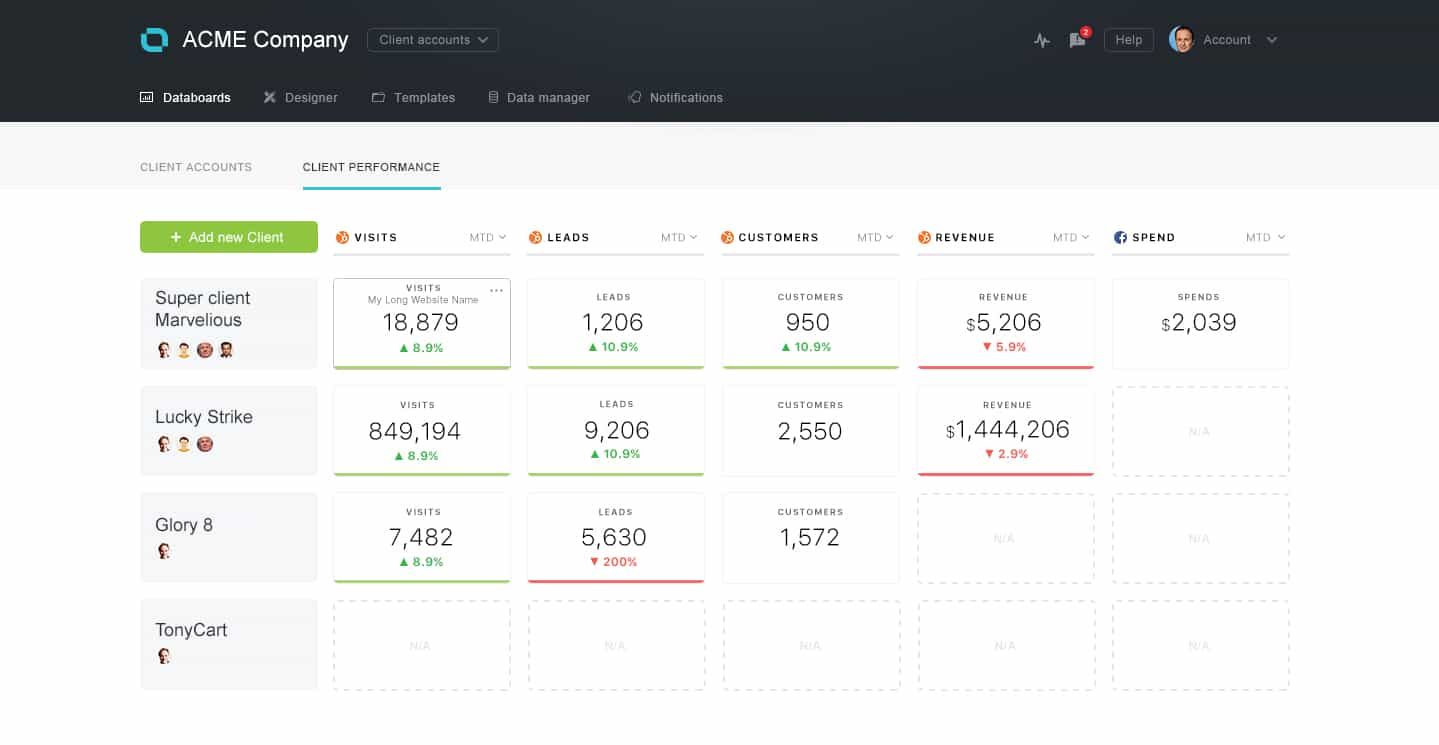
Task: Open the three-dot menu on Visits card
Action: point(497,291)
